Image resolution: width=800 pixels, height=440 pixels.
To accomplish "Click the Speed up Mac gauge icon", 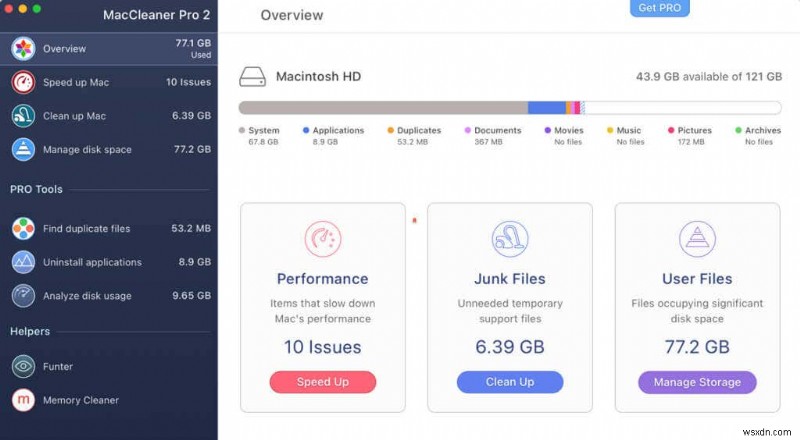I will (x=23, y=82).
